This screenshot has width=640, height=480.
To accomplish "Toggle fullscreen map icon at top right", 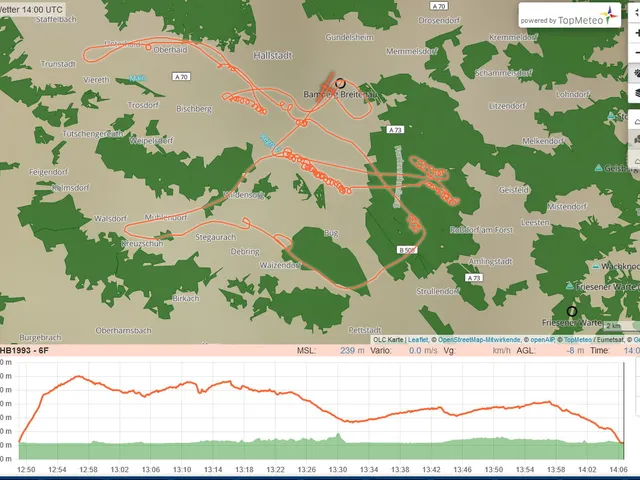I will pos(636,11).
